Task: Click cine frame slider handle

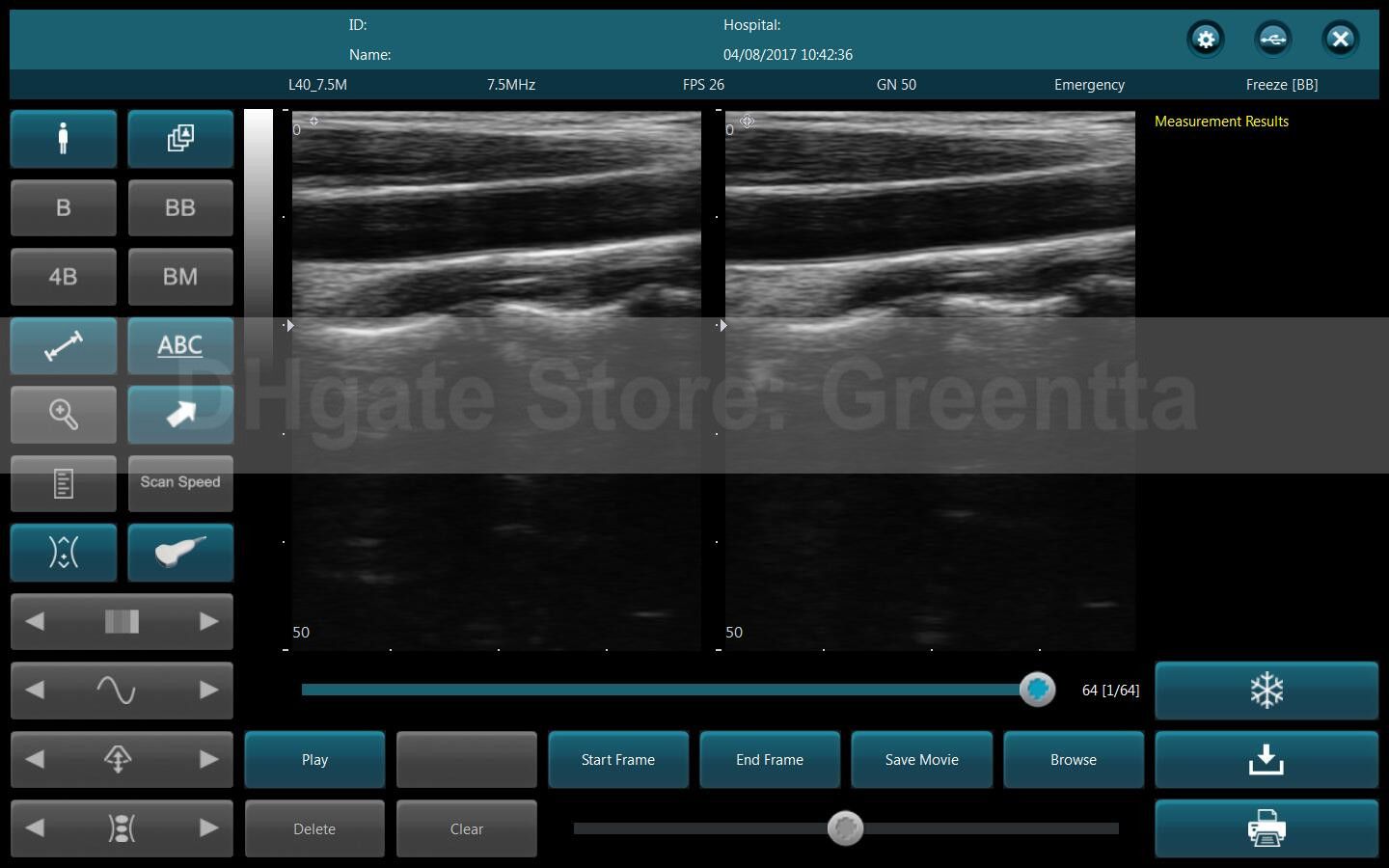Action: [x=1038, y=690]
